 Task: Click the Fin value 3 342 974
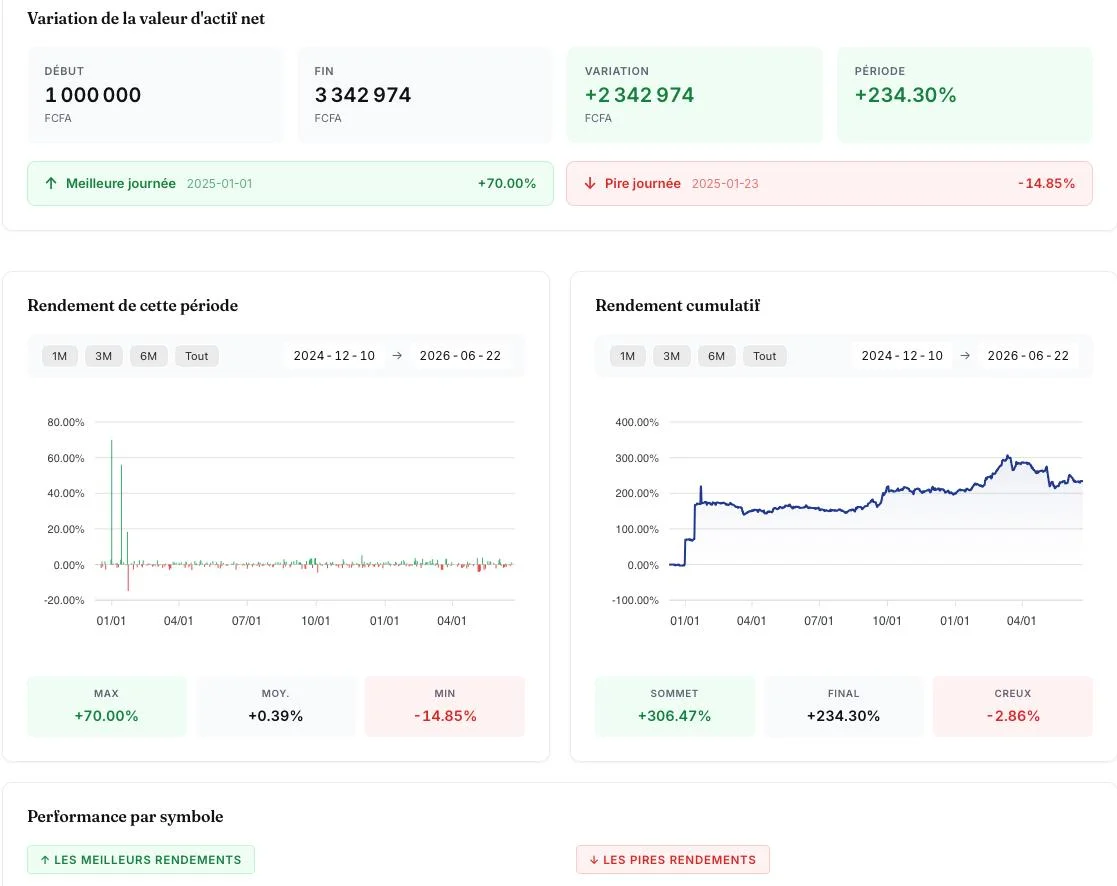(363, 95)
